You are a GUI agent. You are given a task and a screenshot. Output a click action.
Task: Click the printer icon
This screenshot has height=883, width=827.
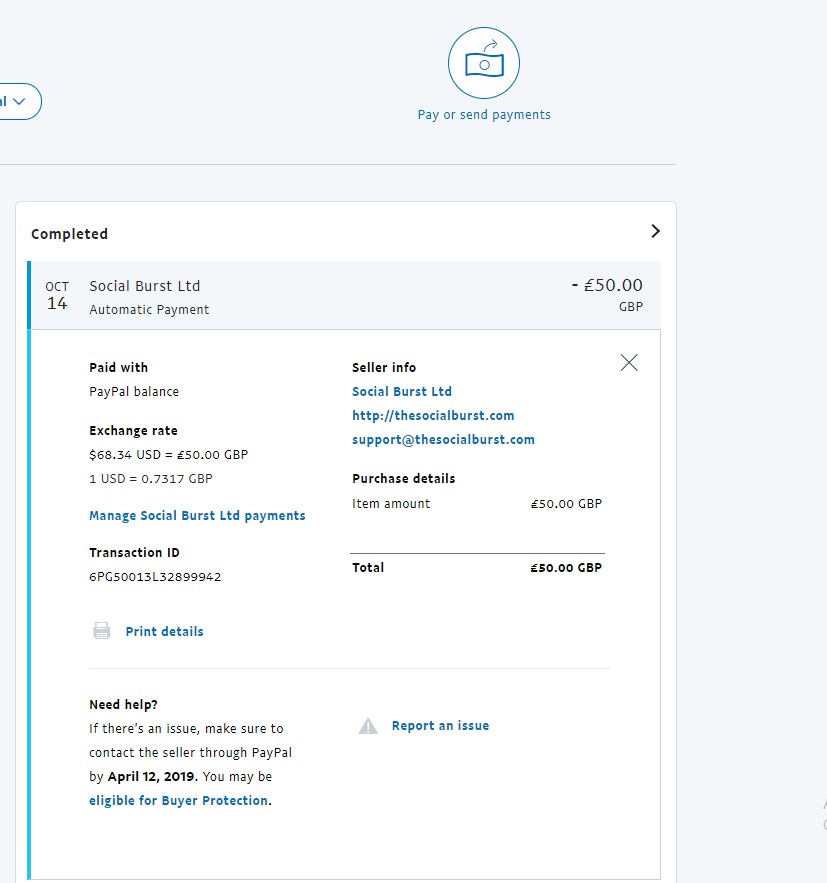101,631
